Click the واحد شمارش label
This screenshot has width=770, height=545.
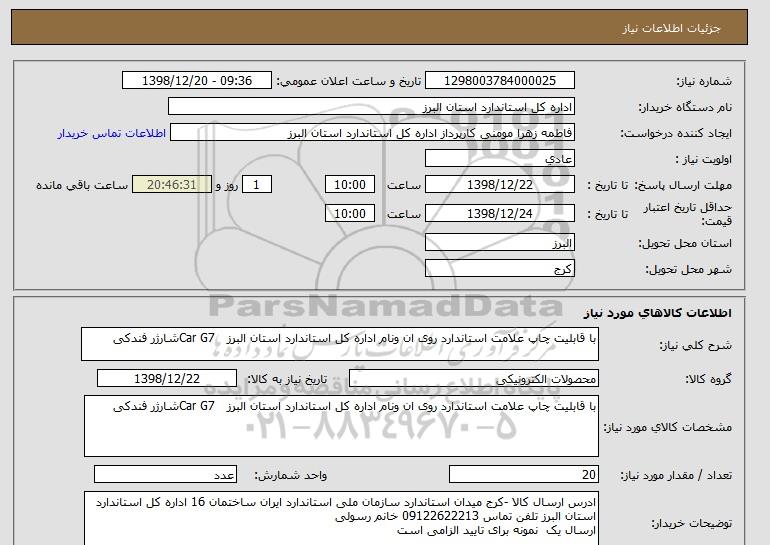291,475
